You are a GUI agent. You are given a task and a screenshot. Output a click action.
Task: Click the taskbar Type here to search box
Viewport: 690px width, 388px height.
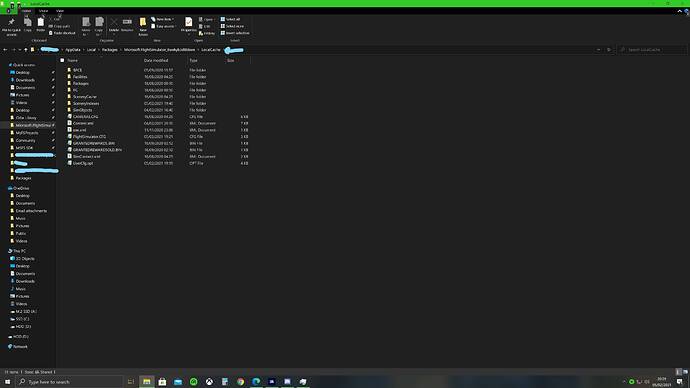coord(70,381)
